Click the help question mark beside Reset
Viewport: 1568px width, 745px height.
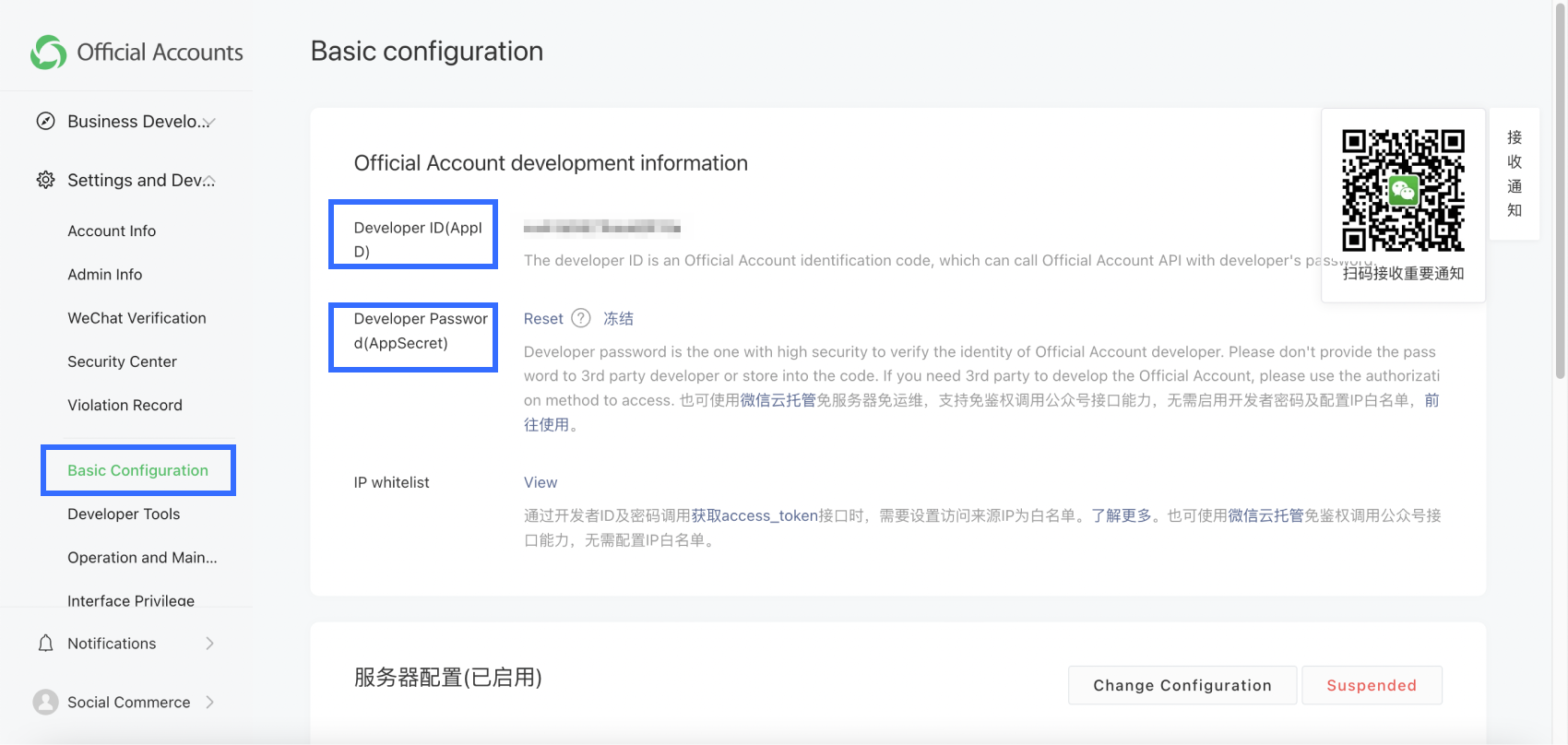tap(581, 318)
